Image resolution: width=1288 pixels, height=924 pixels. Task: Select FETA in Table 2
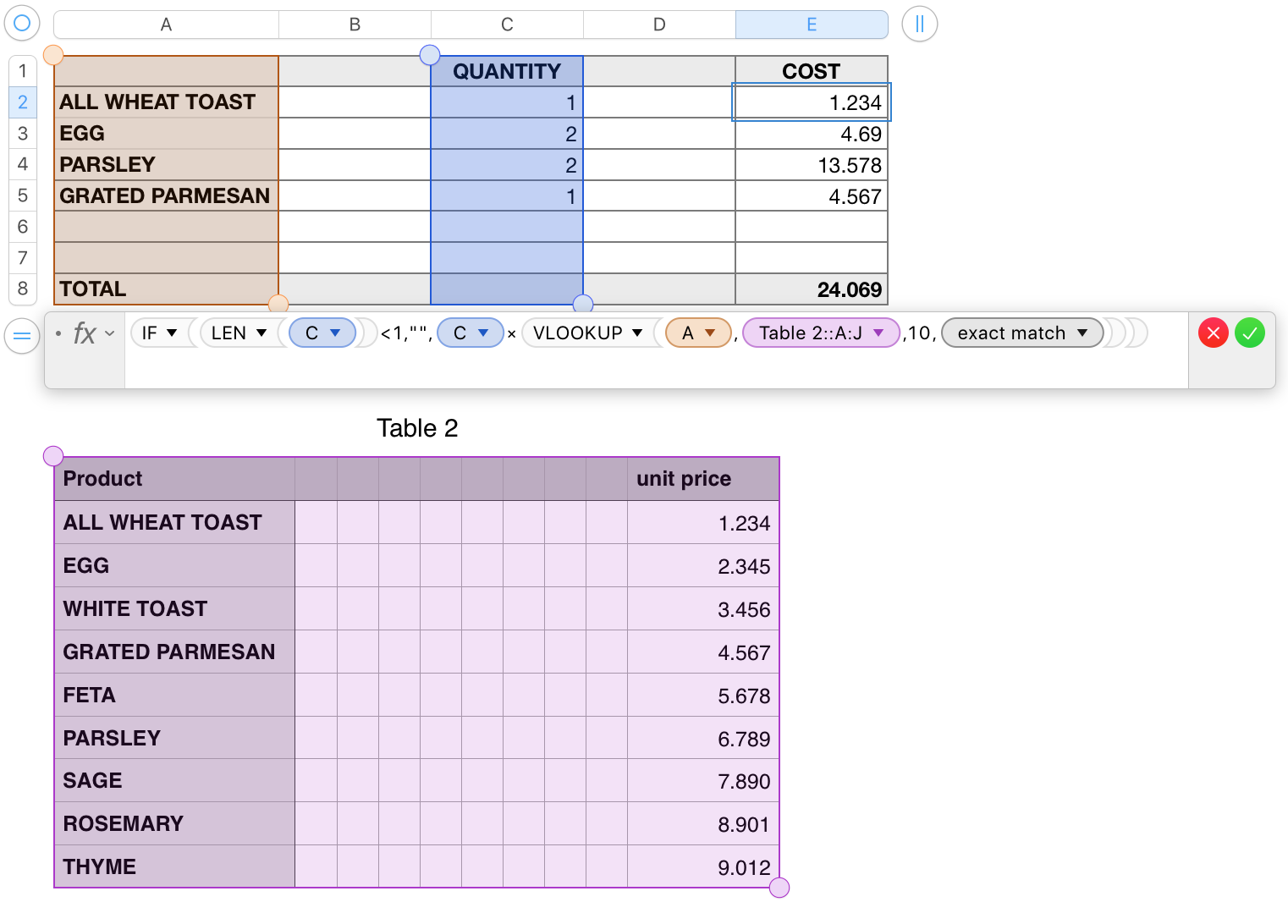(175, 695)
